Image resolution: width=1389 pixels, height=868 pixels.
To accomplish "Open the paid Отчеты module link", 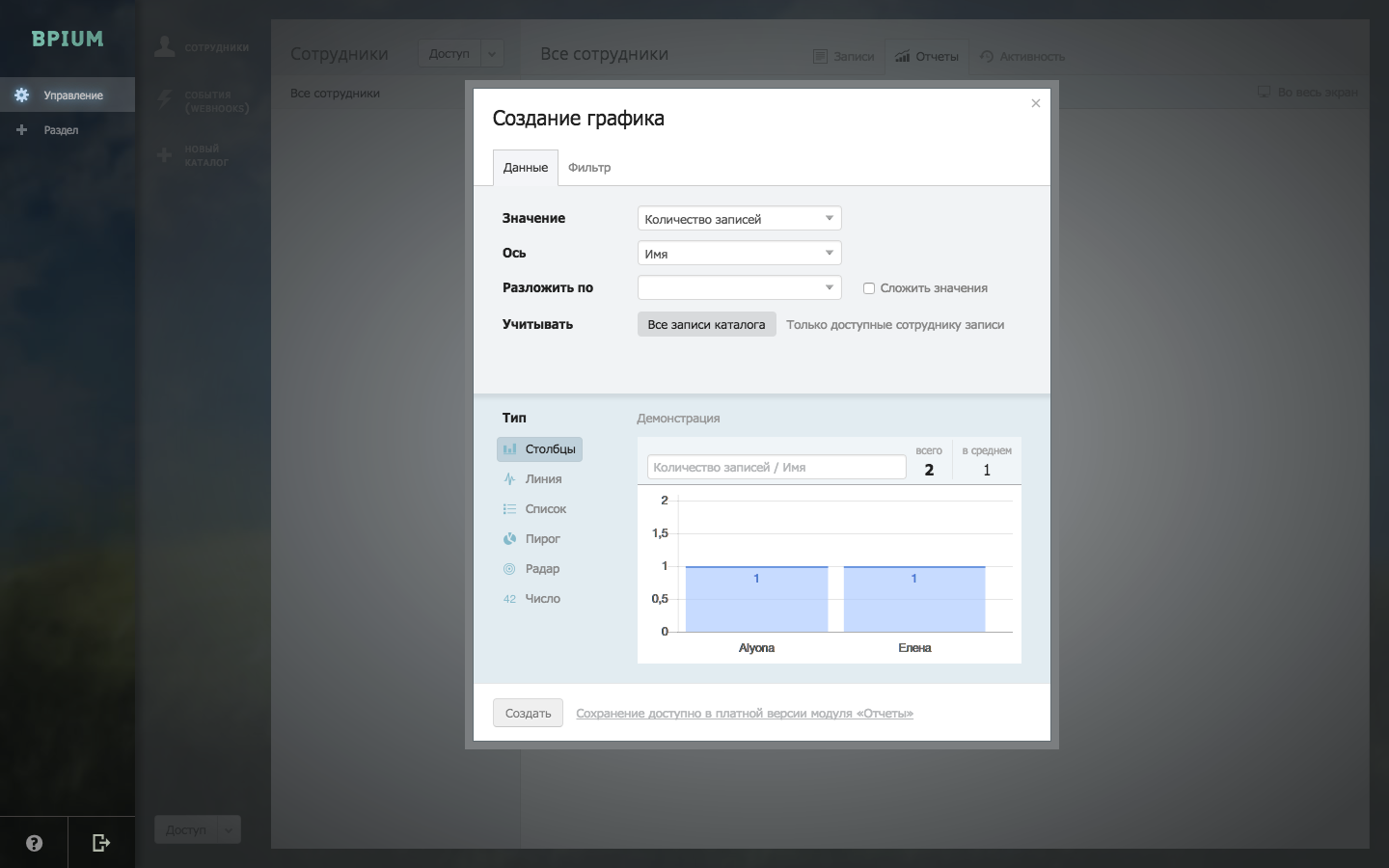I will pyautogui.click(x=744, y=714).
